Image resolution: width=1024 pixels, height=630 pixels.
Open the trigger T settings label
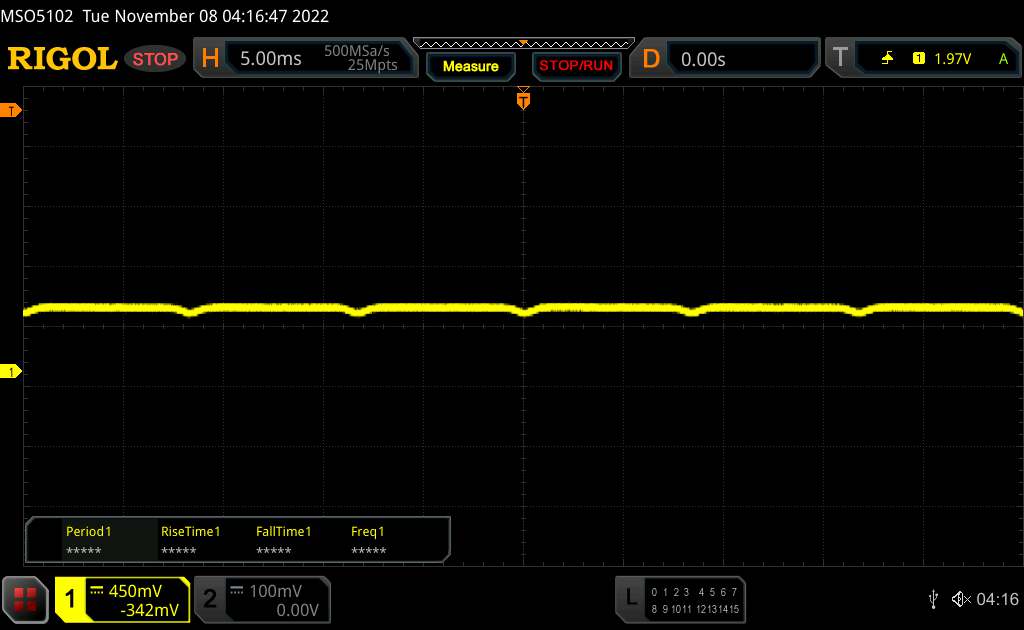coord(840,57)
